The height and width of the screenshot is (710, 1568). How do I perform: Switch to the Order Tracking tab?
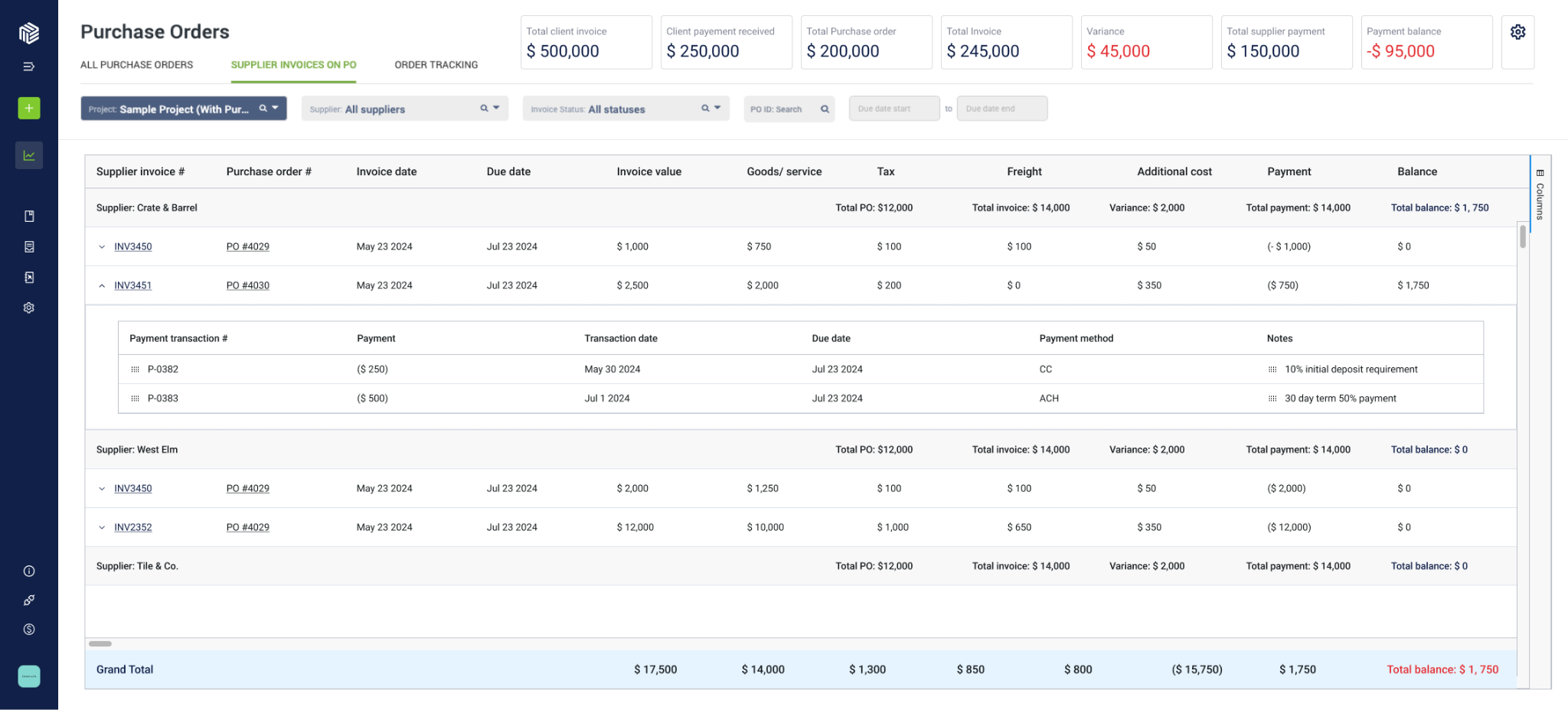[x=436, y=64]
